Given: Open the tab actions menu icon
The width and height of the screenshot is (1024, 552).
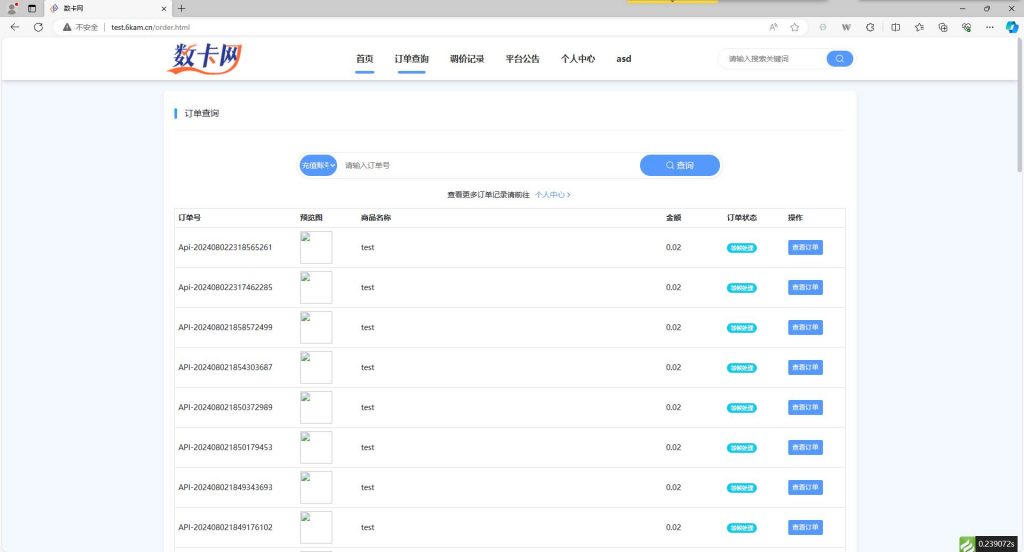Looking at the screenshot, I should 31,8.
